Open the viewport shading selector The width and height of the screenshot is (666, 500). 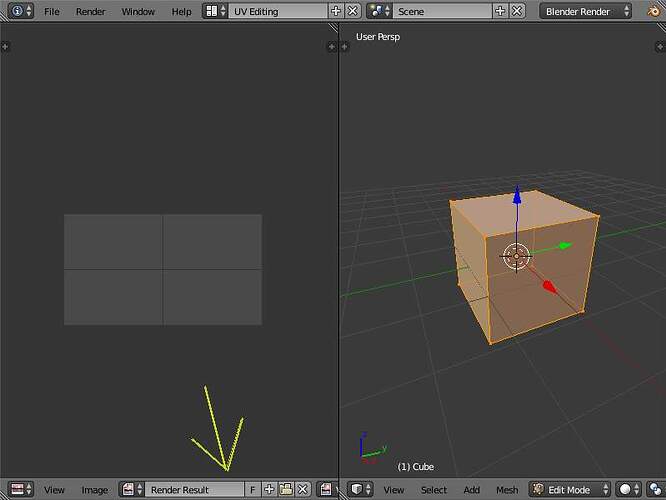pyautogui.click(x=629, y=489)
